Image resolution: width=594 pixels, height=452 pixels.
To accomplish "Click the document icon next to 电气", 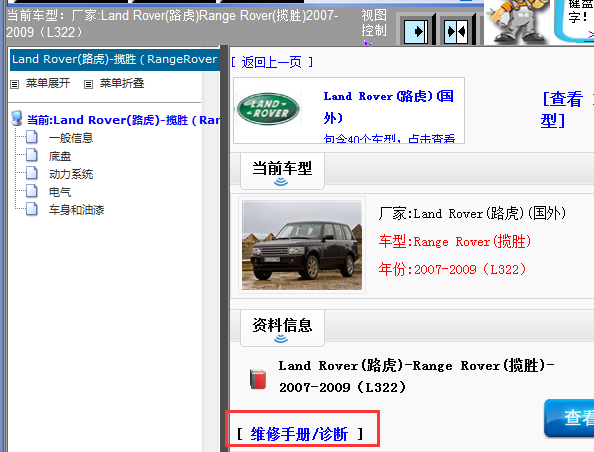I will [32, 191].
